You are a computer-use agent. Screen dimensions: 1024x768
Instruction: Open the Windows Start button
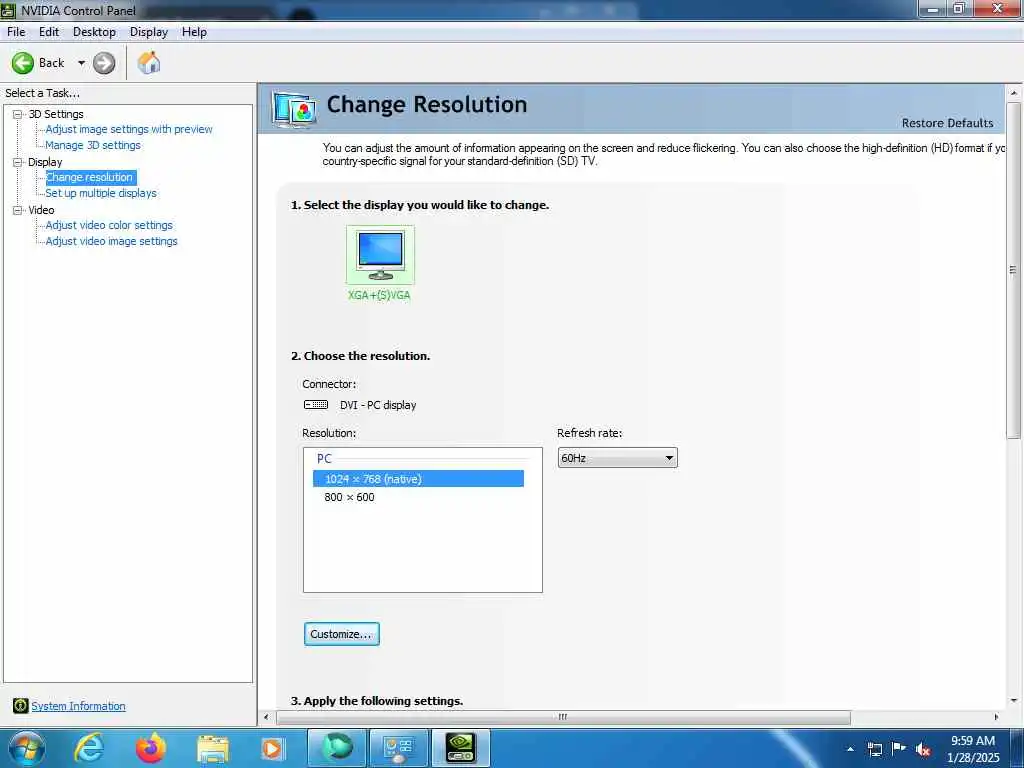27,748
